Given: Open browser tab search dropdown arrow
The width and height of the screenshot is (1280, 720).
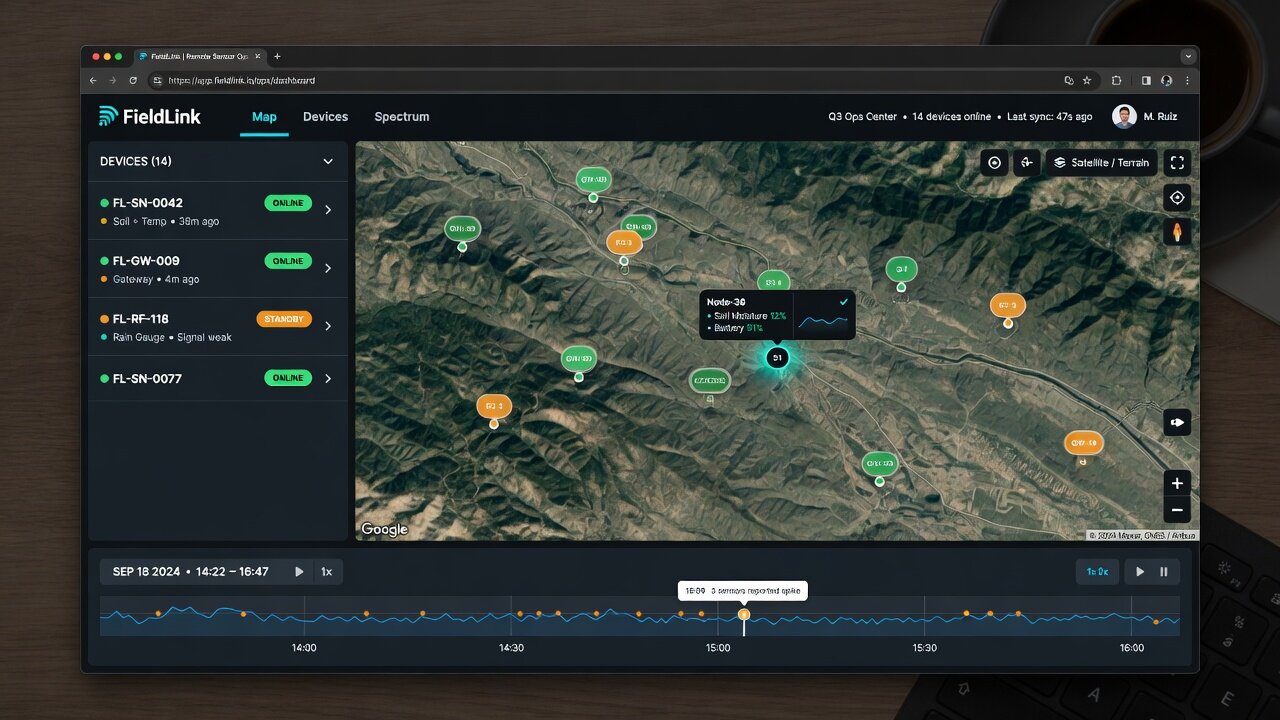Looking at the screenshot, I should click(1188, 57).
